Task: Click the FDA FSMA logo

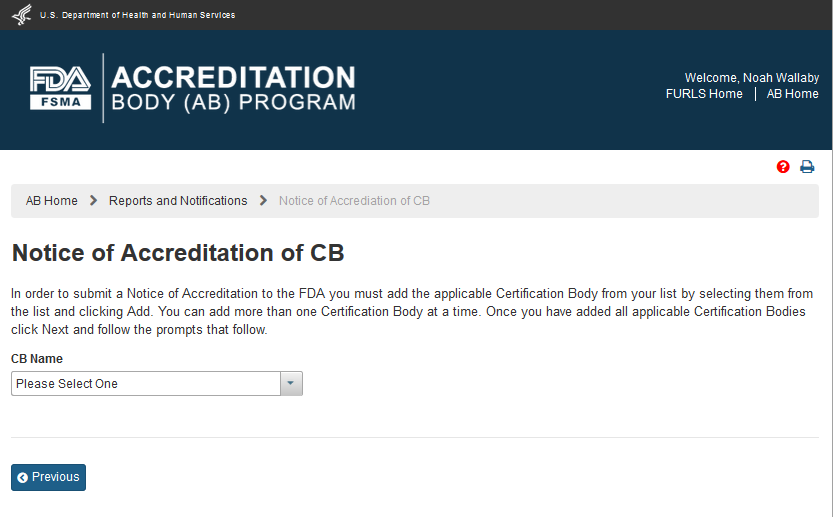Action: click(60, 88)
